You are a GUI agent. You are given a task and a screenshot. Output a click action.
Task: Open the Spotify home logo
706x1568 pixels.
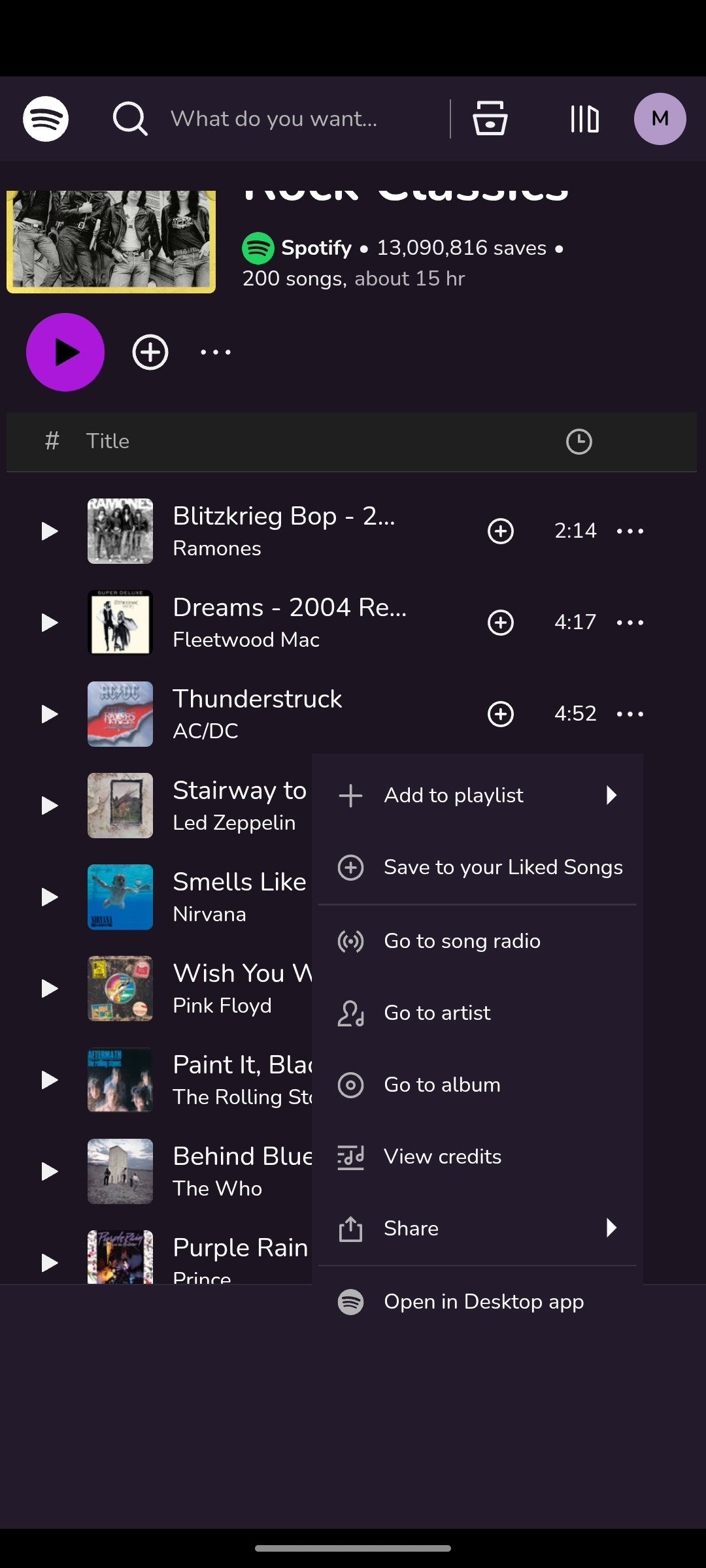tap(46, 119)
